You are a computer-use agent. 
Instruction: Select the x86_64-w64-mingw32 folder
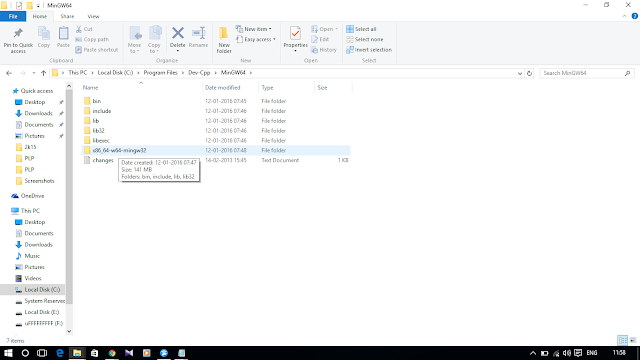119,150
